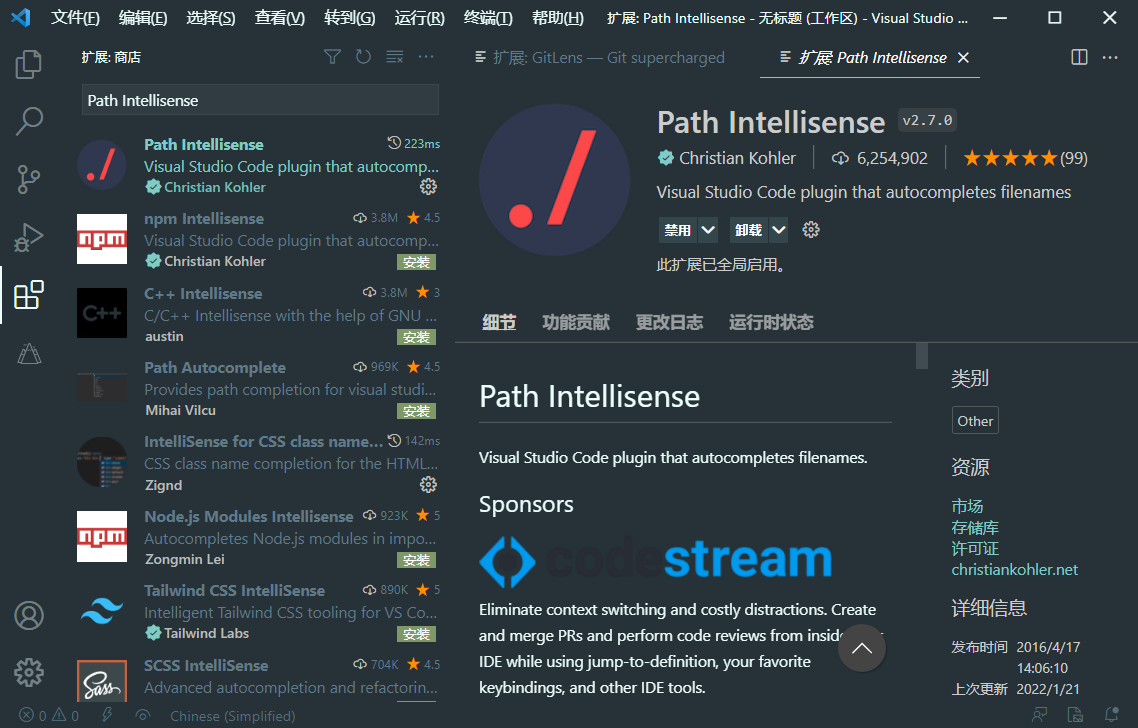Open the Manage gear in activity bar
This screenshot has width=1138, height=728.
(x=29, y=673)
